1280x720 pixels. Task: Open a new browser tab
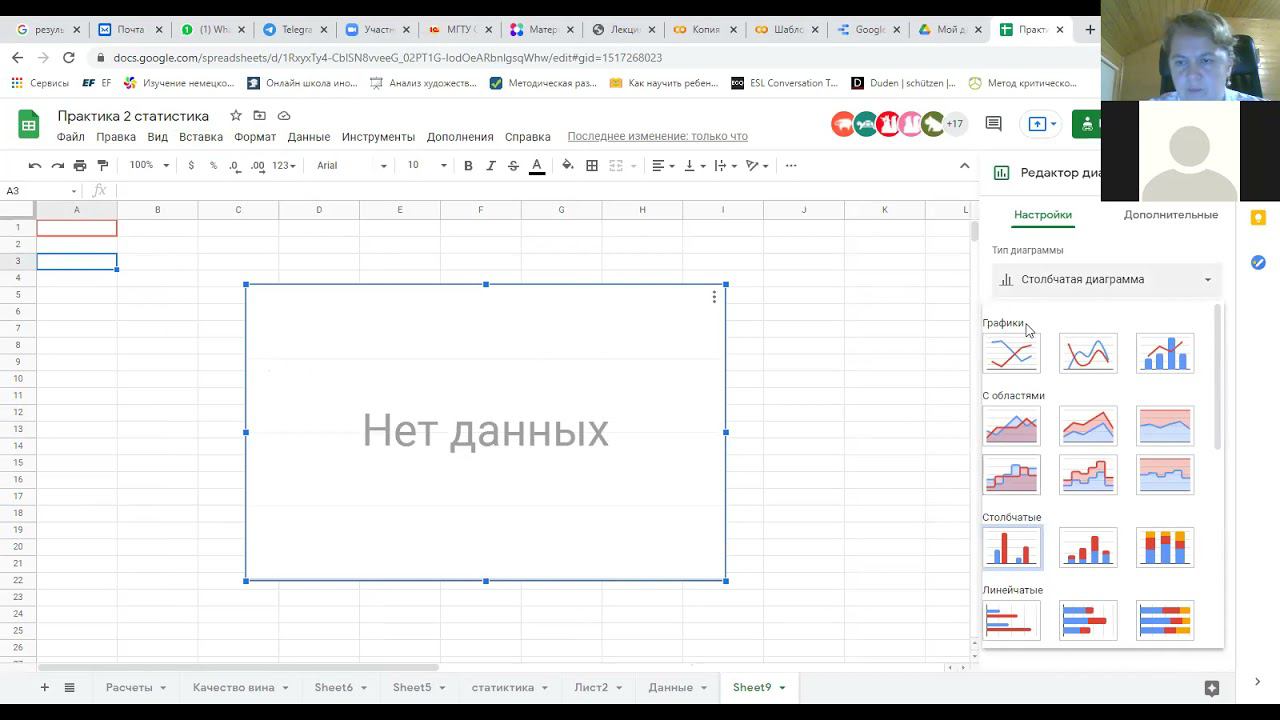coord(1090,29)
